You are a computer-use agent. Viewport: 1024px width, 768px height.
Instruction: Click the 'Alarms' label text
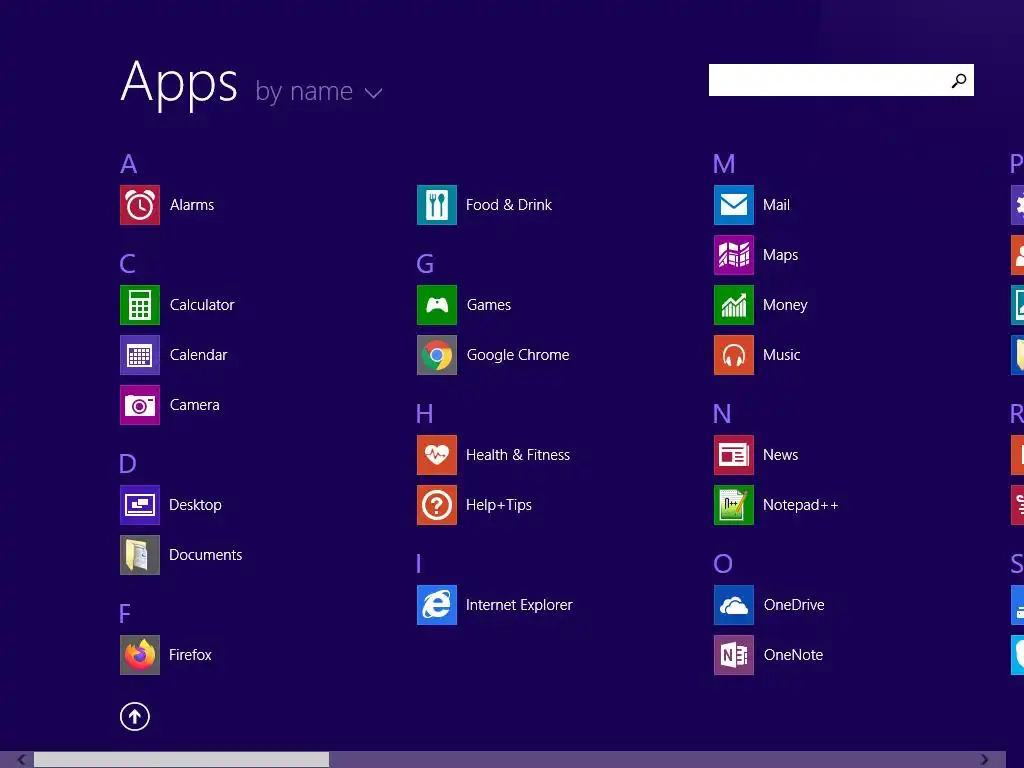192,205
